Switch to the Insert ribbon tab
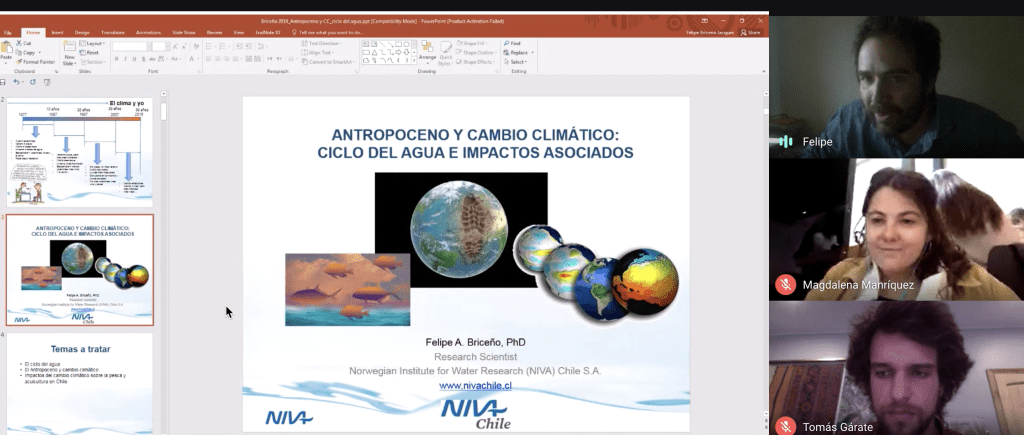 pos(57,32)
